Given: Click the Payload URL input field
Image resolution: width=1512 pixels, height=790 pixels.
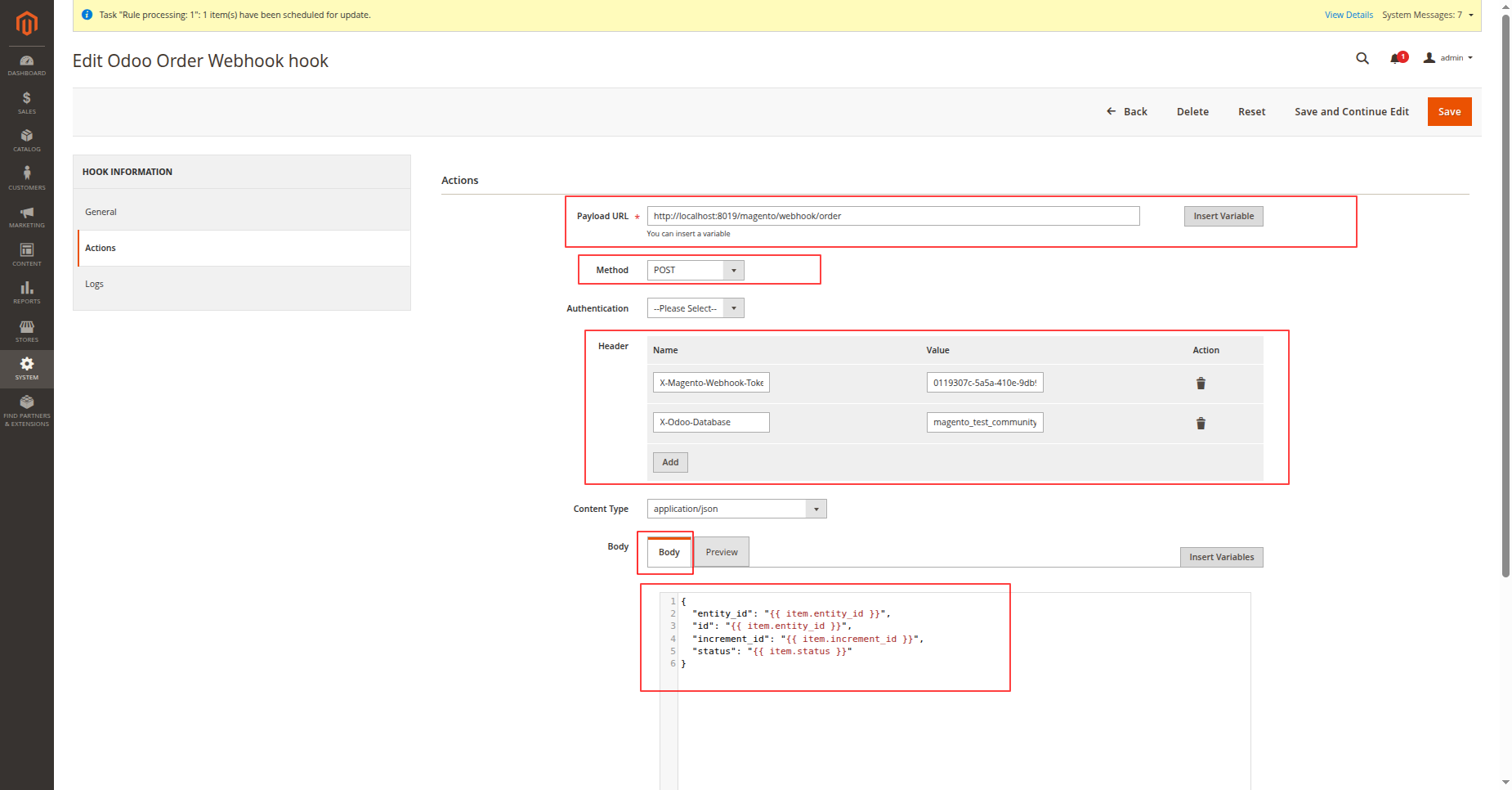Looking at the screenshot, I should pyautogui.click(x=893, y=216).
